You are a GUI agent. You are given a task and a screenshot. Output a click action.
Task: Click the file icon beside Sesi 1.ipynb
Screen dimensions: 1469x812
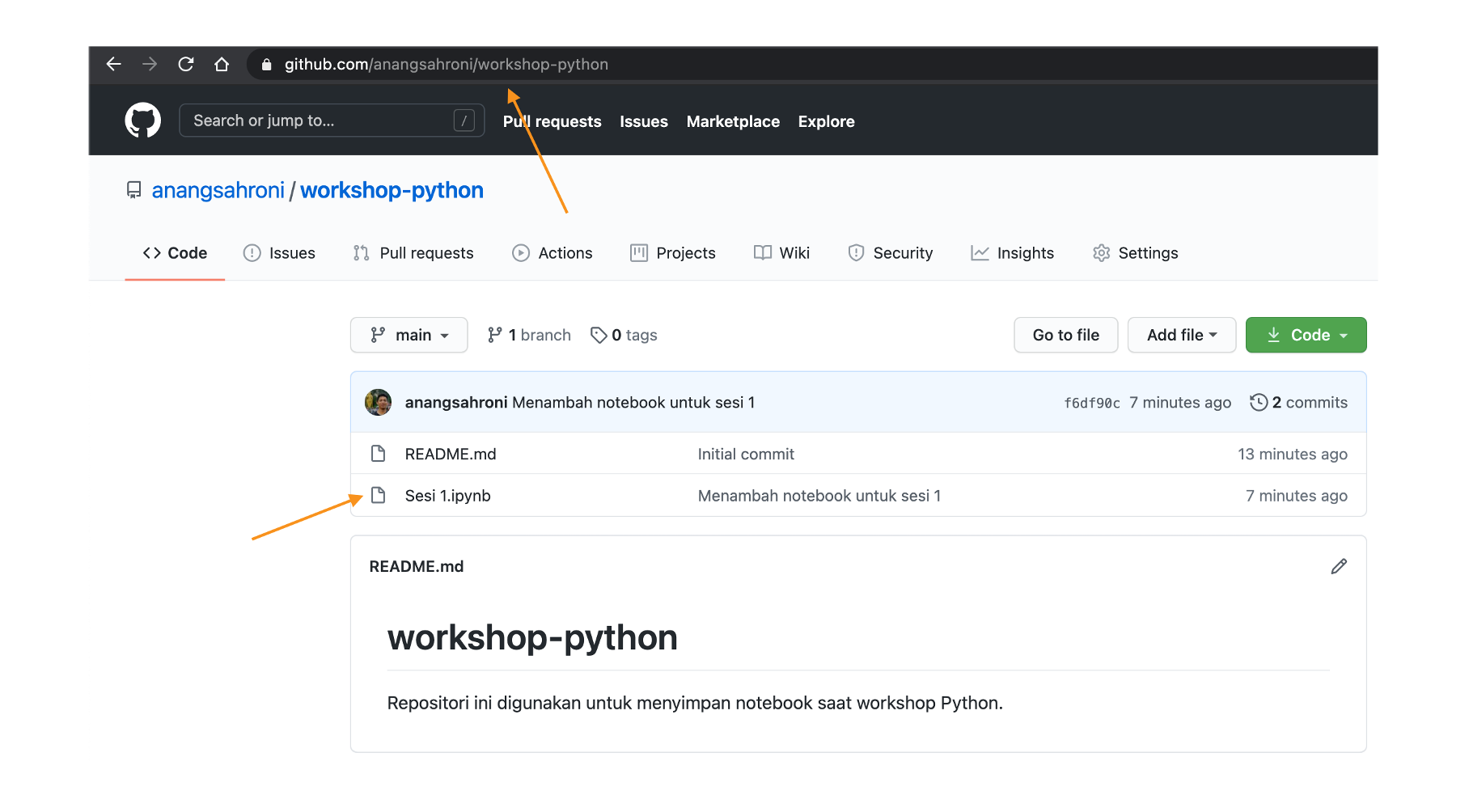pyautogui.click(x=378, y=495)
